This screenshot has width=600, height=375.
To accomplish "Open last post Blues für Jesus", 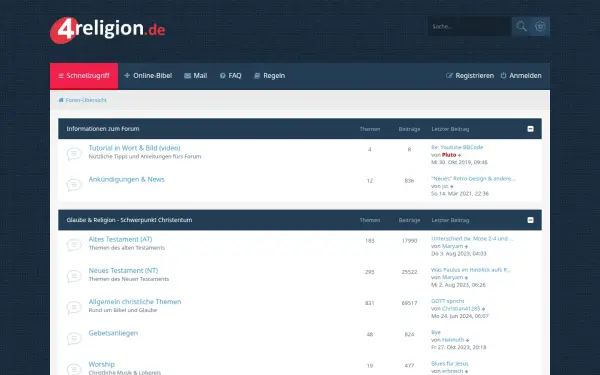I will coord(450,364).
